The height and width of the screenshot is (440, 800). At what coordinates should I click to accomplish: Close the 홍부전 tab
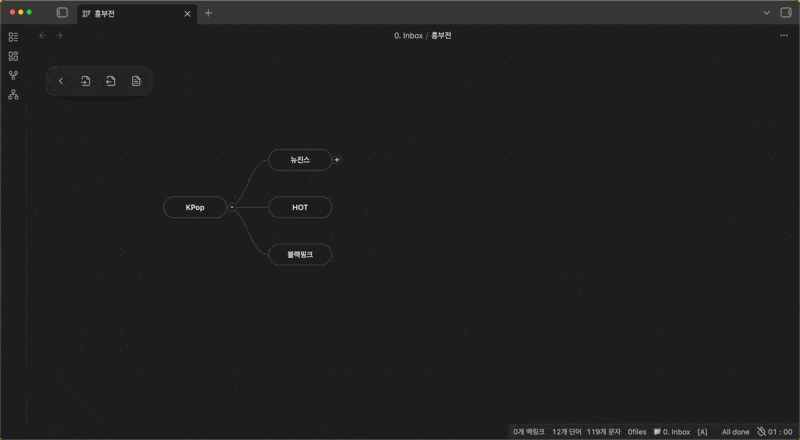pyautogui.click(x=187, y=14)
